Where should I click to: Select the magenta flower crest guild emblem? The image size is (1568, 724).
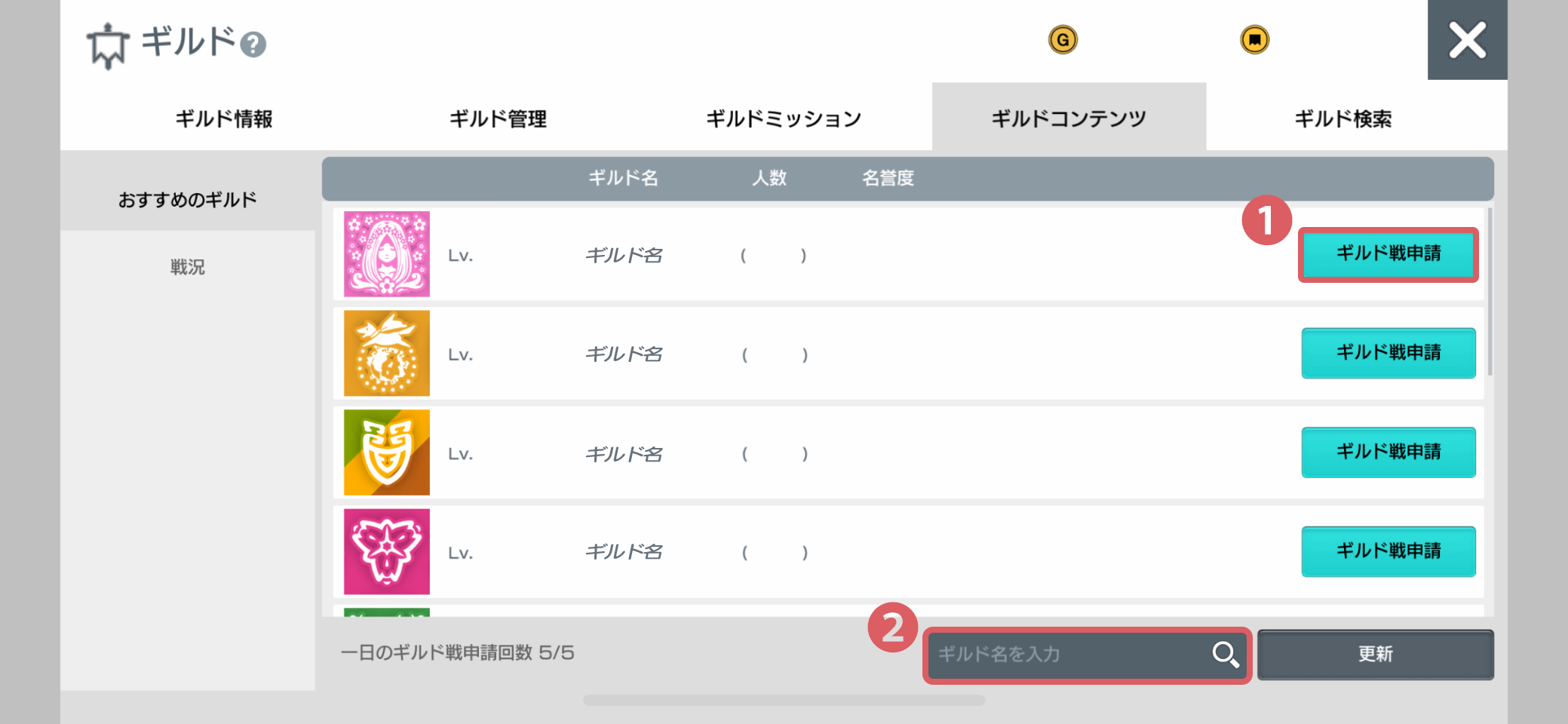click(x=387, y=551)
